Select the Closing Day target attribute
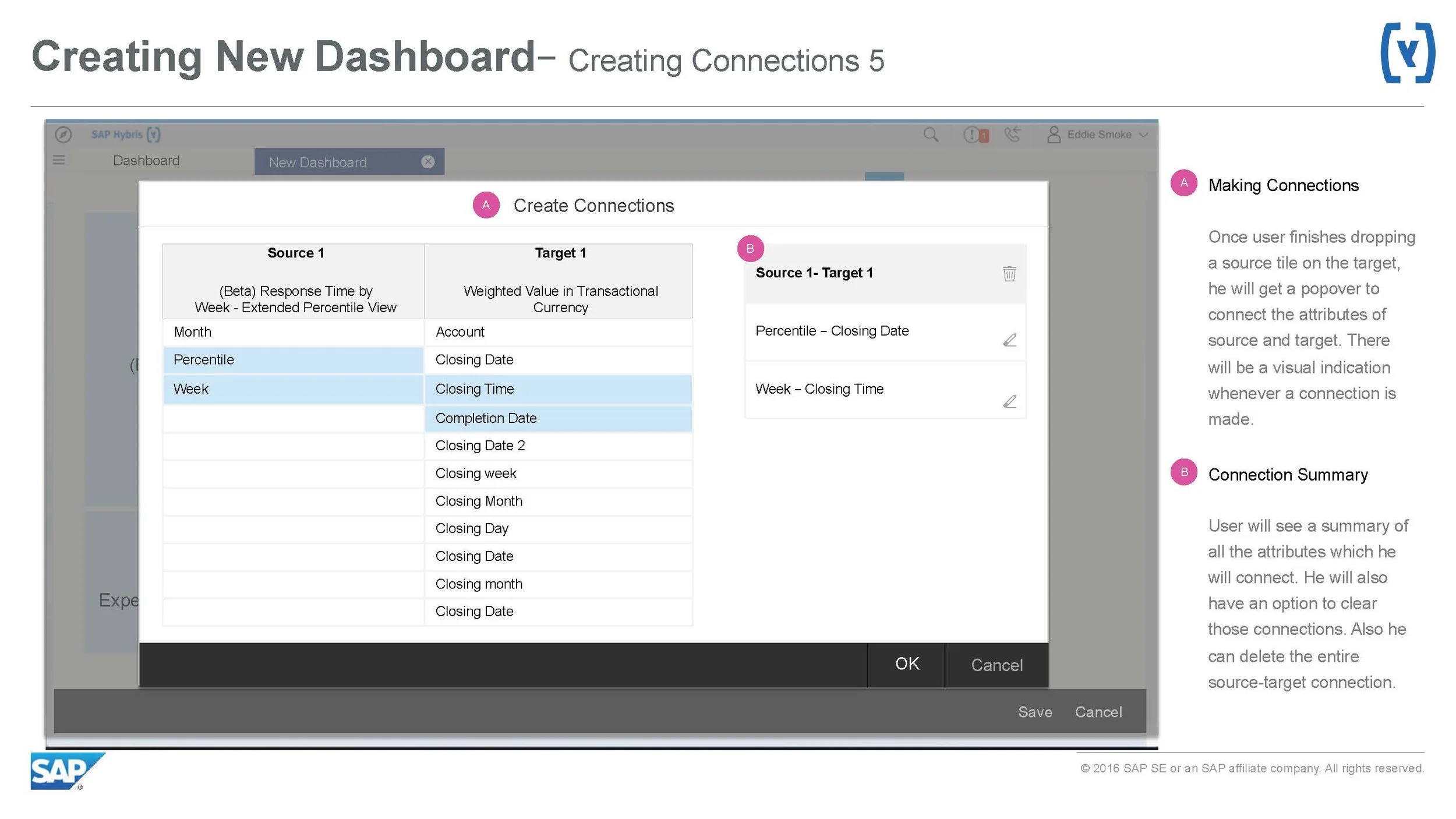The height and width of the screenshot is (819, 1456). 559,529
